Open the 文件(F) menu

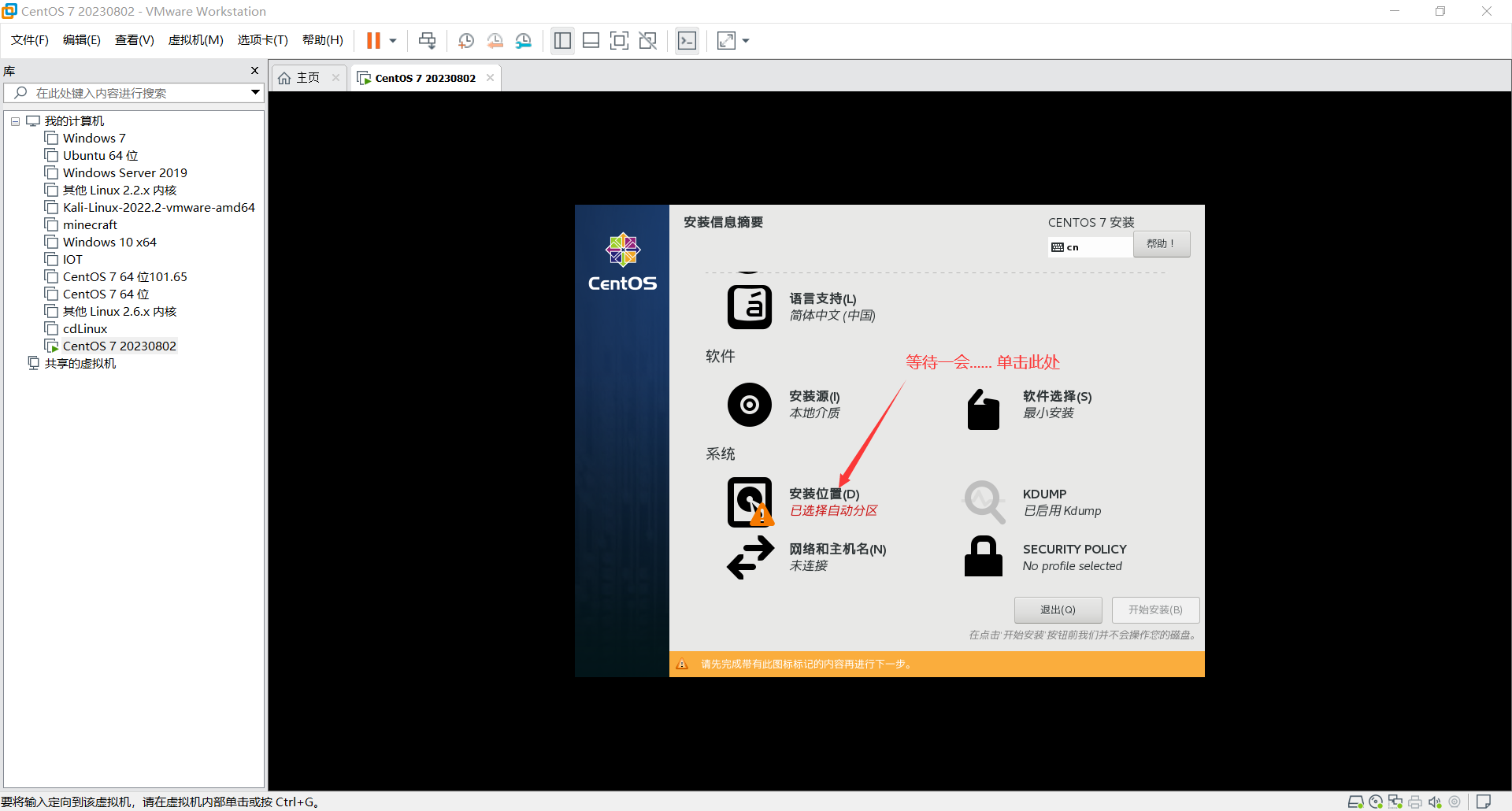tap(30, 40)
